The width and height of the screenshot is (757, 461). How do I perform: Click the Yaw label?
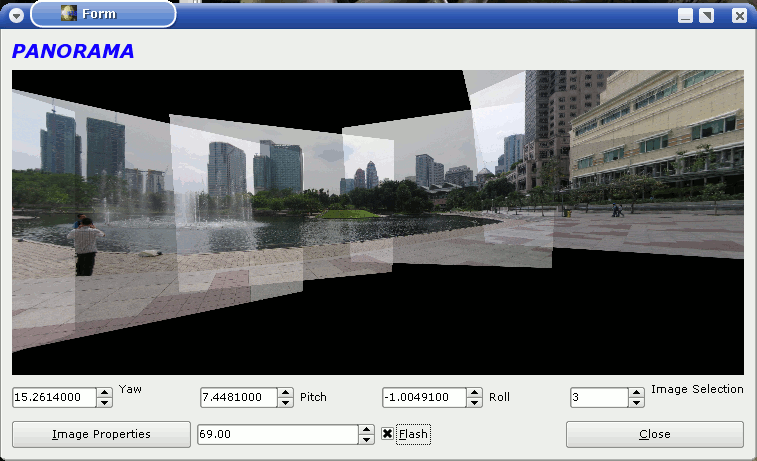click(130, 389)
